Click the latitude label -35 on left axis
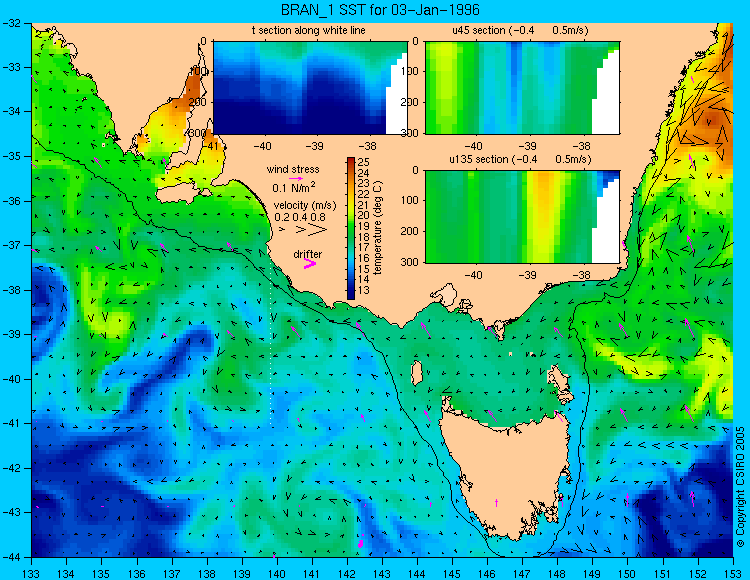 (12, 156)
